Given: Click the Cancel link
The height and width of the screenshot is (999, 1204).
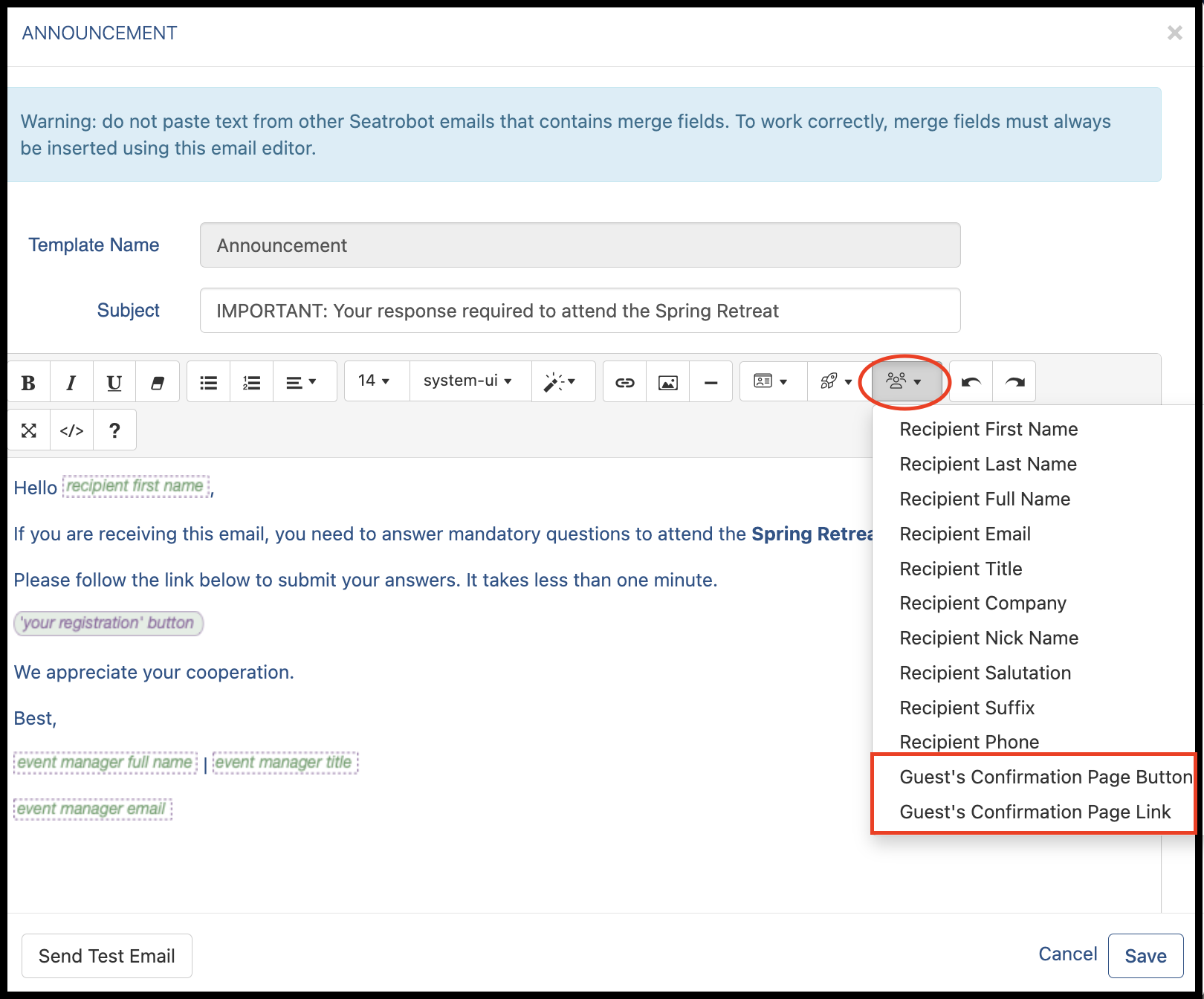Looking at the screenshot, I should [1068, 954].
